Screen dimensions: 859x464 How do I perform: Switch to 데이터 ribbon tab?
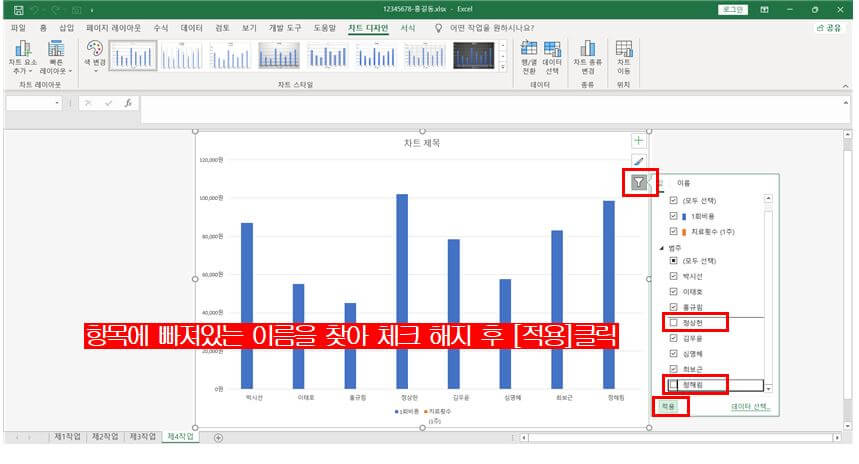pos(192,28)
